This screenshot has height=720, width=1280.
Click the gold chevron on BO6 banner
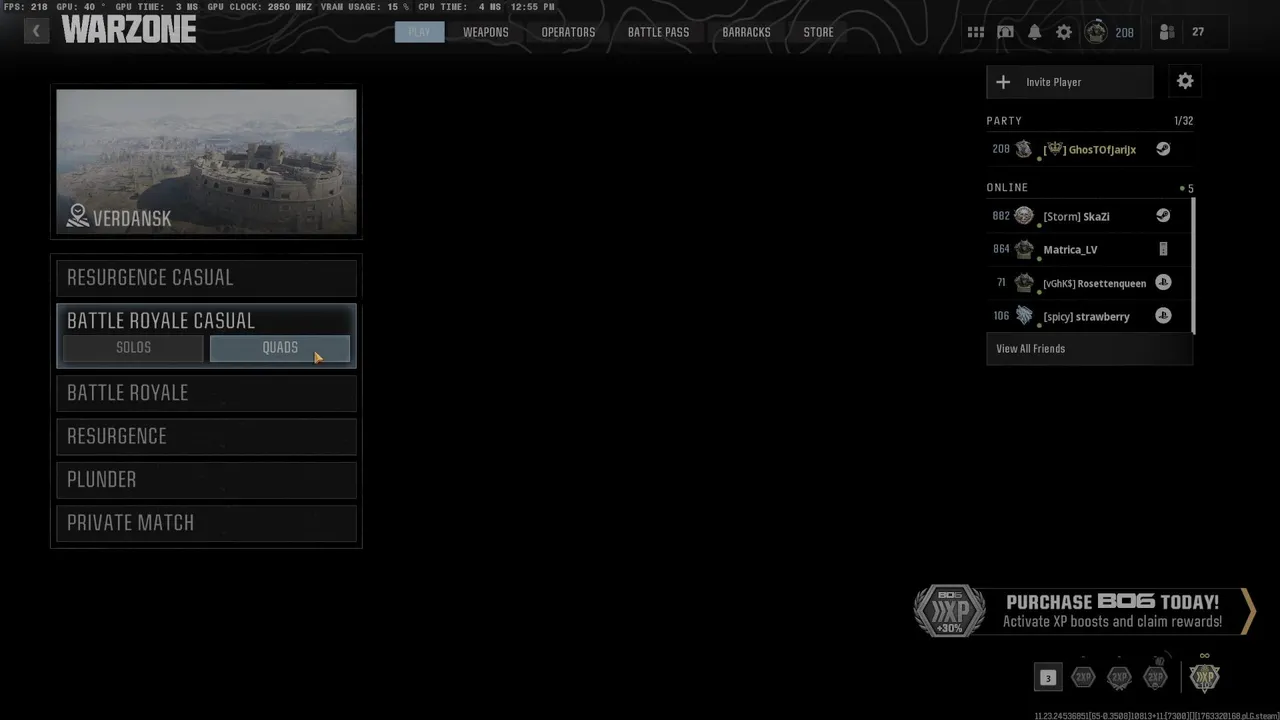click(x=1247, y=611)
